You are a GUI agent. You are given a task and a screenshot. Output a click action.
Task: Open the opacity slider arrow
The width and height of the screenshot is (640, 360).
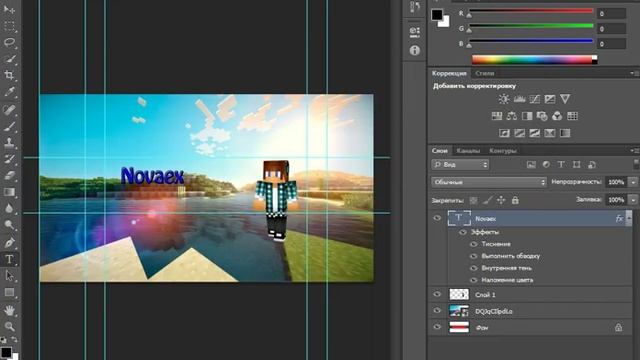[x=633, y=182]
